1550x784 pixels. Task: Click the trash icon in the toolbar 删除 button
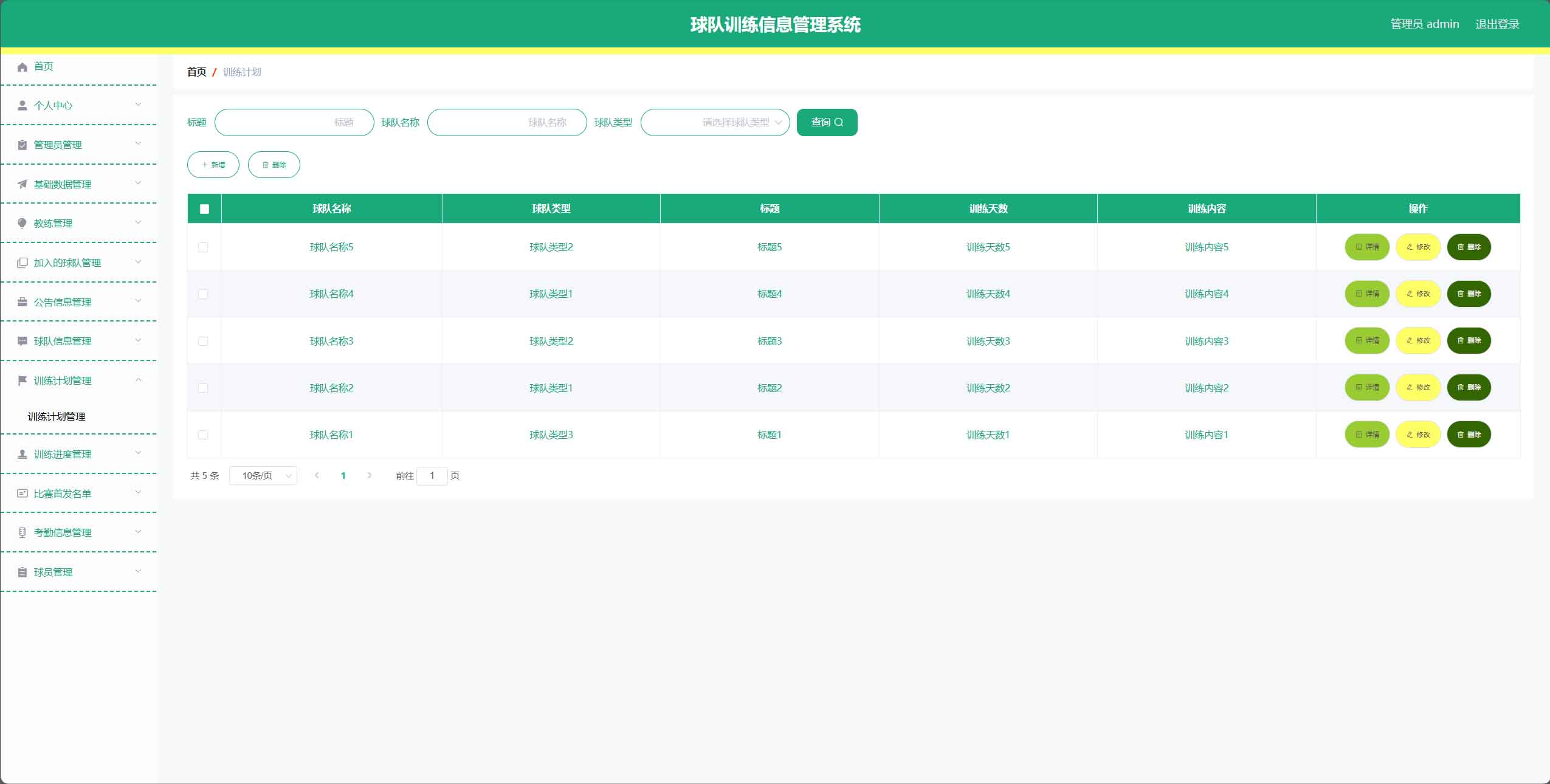pyautogui.click(x=266, y=165)
